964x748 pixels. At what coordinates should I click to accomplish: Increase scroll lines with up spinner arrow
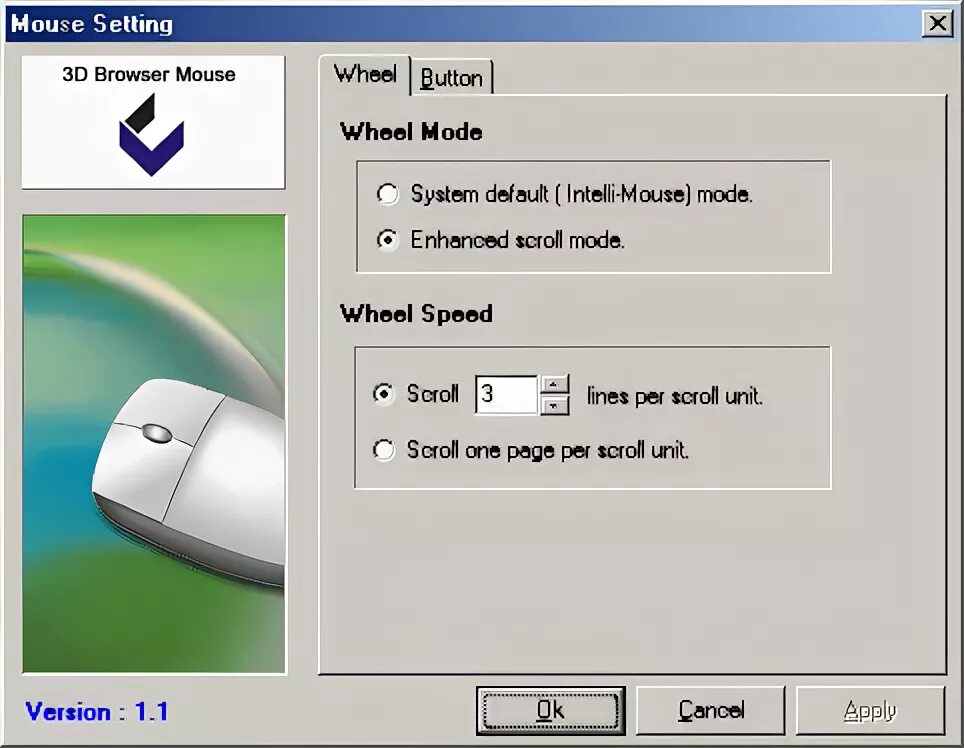[x=555, y=385]
